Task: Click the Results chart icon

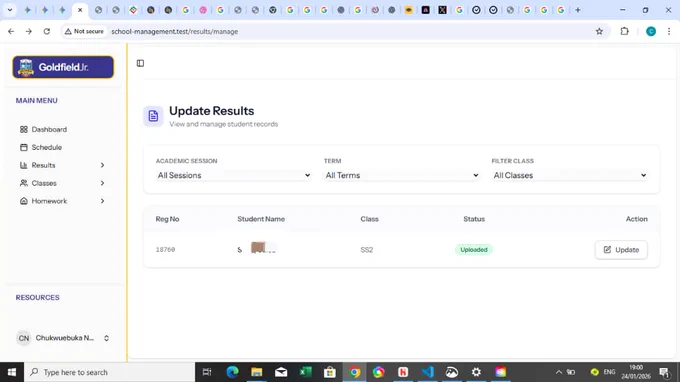Action: 24,165
